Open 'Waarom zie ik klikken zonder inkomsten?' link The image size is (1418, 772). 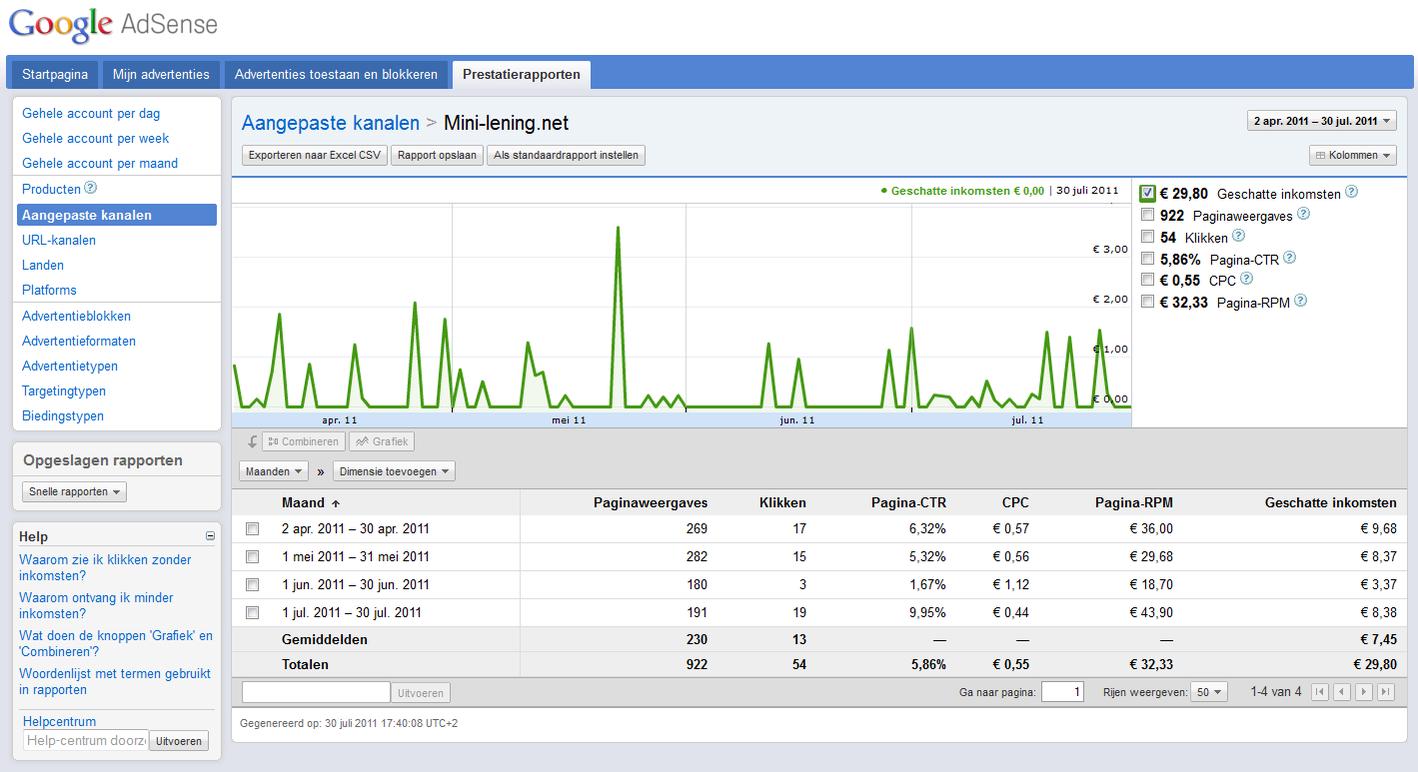(105, 568)
